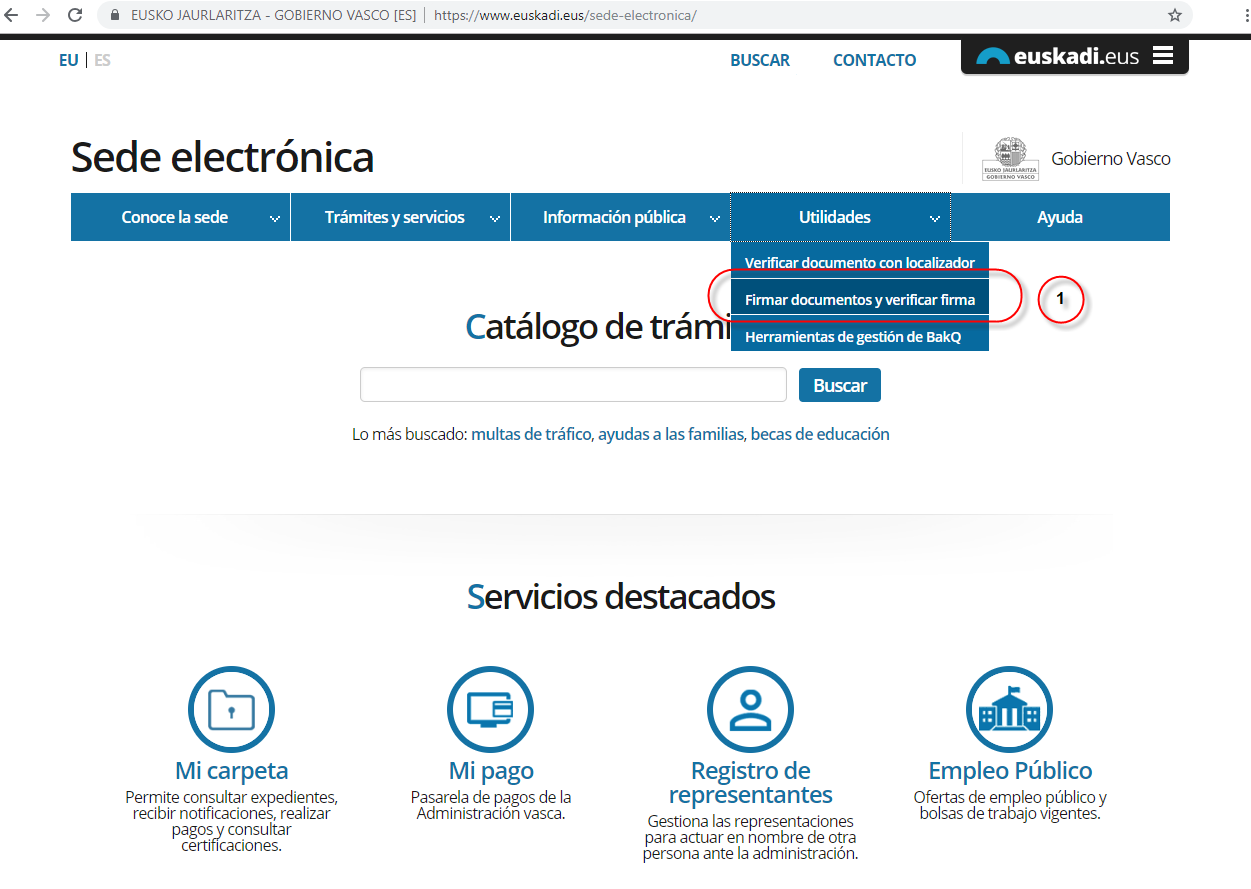Choose Firmar documentos y verificar firma
Image resolution: width=1251 pixels, height=889 pixels.
coord(859,300)
